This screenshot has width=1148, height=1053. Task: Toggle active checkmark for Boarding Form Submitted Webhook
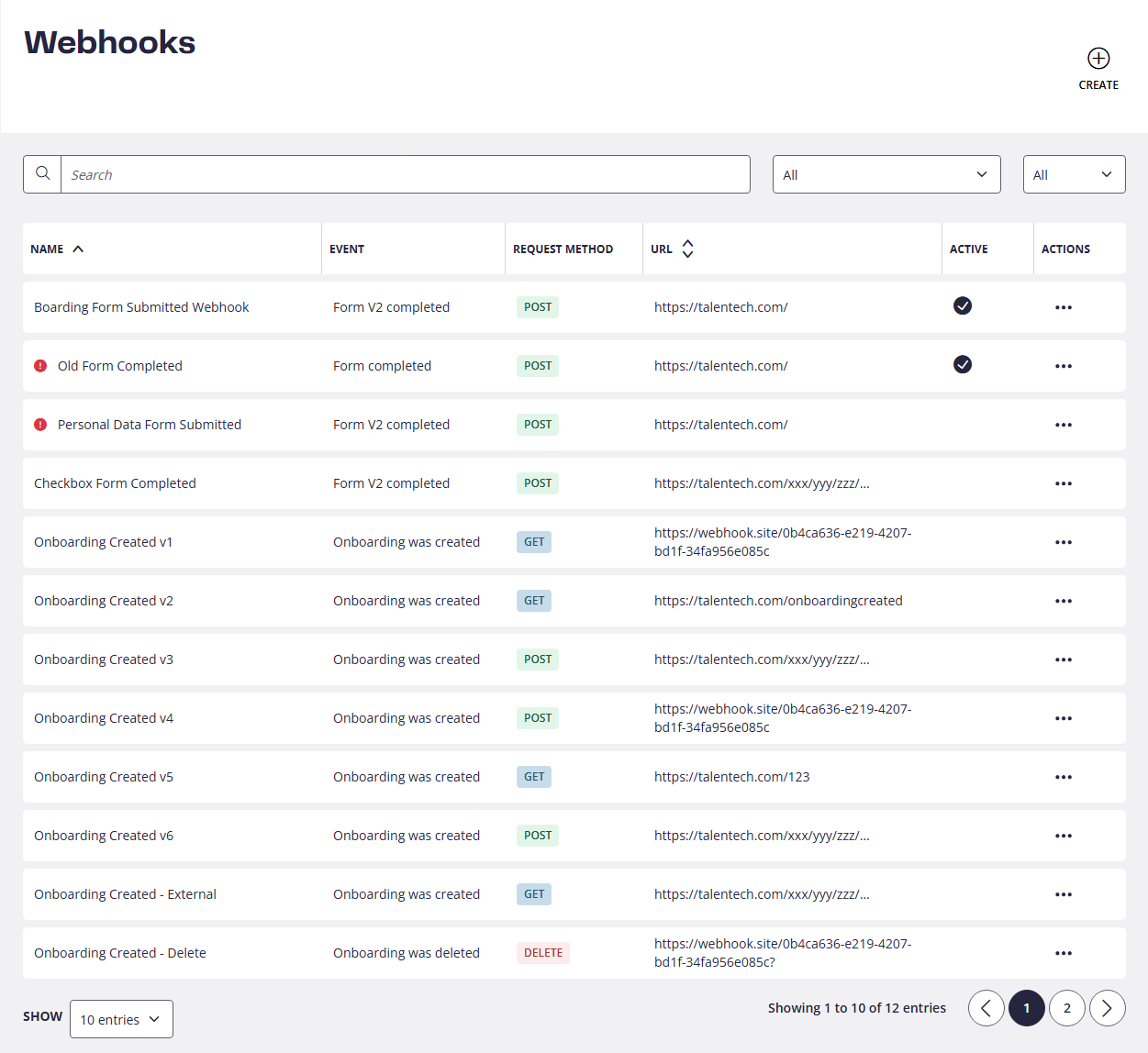pyautogui.click(x=963, y=305)
